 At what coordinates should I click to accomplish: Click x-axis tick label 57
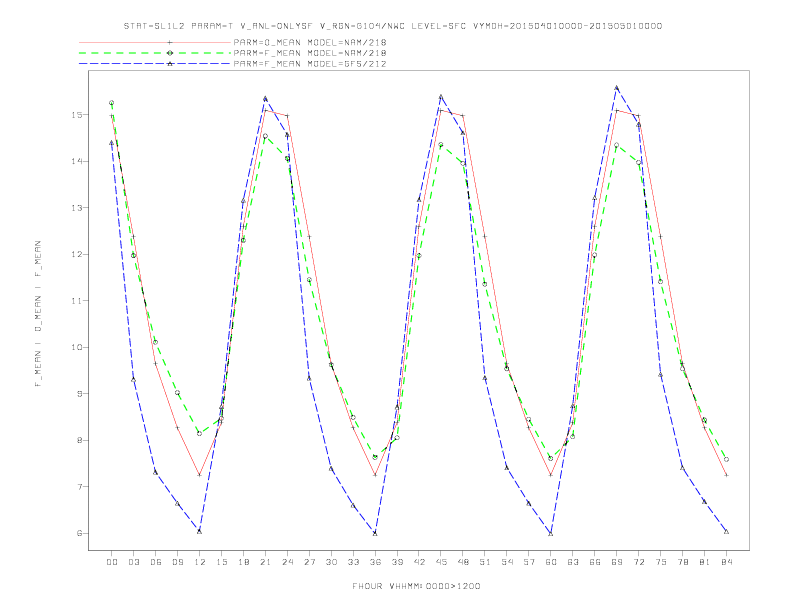click(529, 562)
